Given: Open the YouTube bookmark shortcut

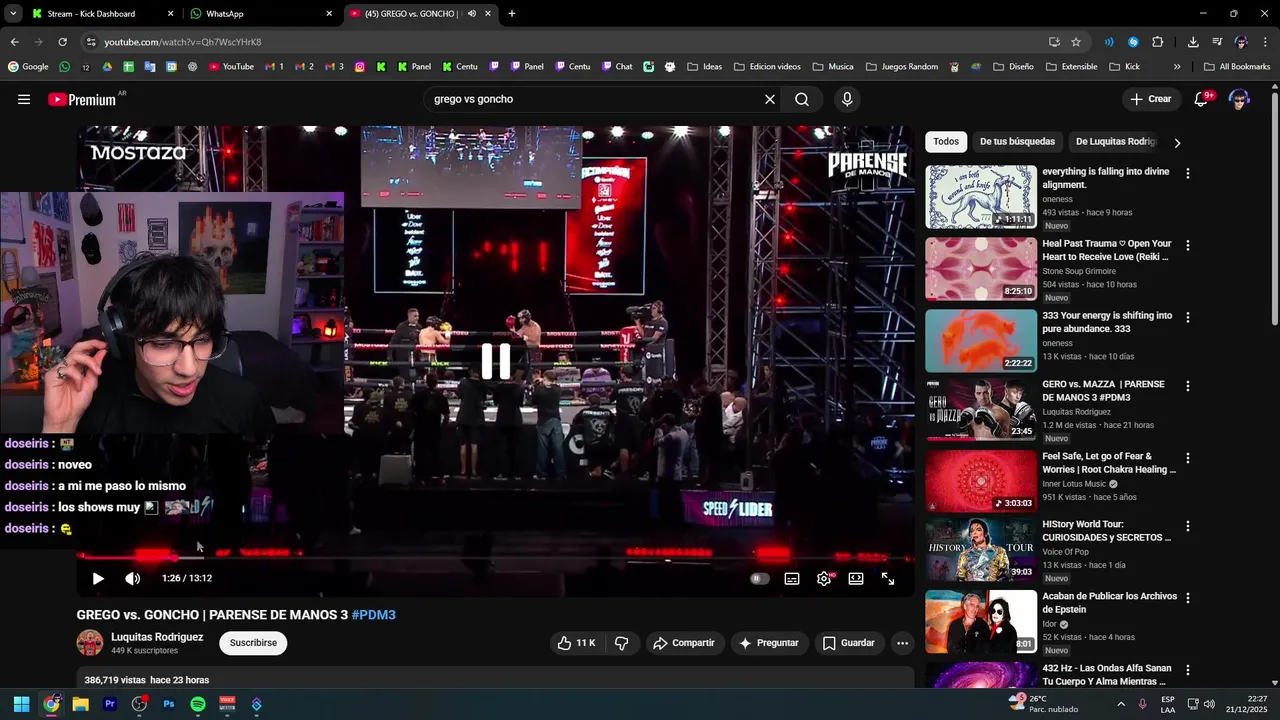Looking at the screenshot, I should tap(231, 67).
